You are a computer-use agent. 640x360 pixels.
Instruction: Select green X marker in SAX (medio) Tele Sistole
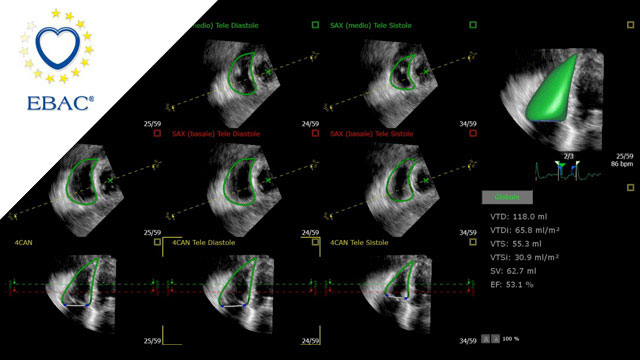click(426, 72)
